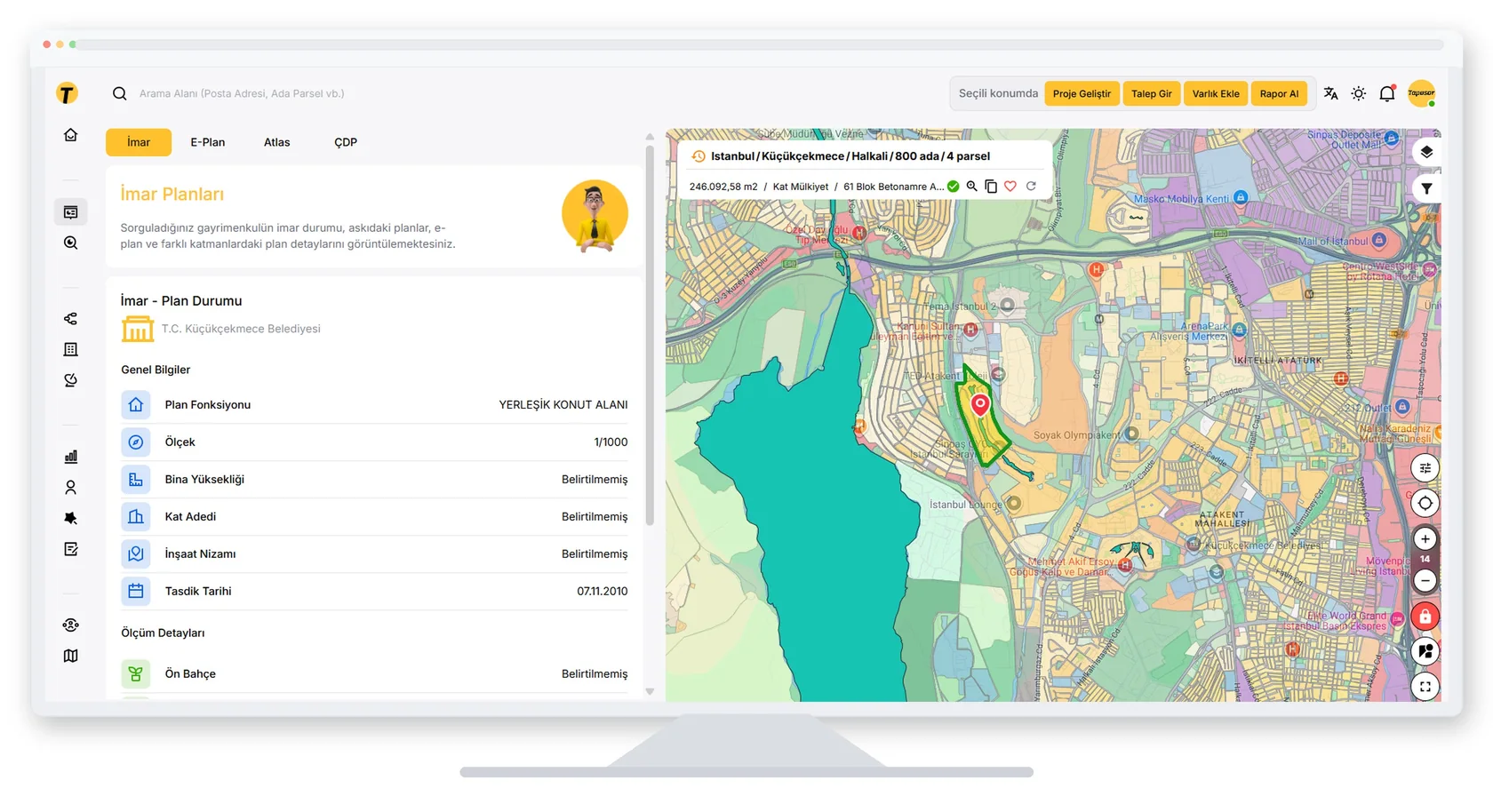Open the map layers dropdown

click(x=1426, y=152)
